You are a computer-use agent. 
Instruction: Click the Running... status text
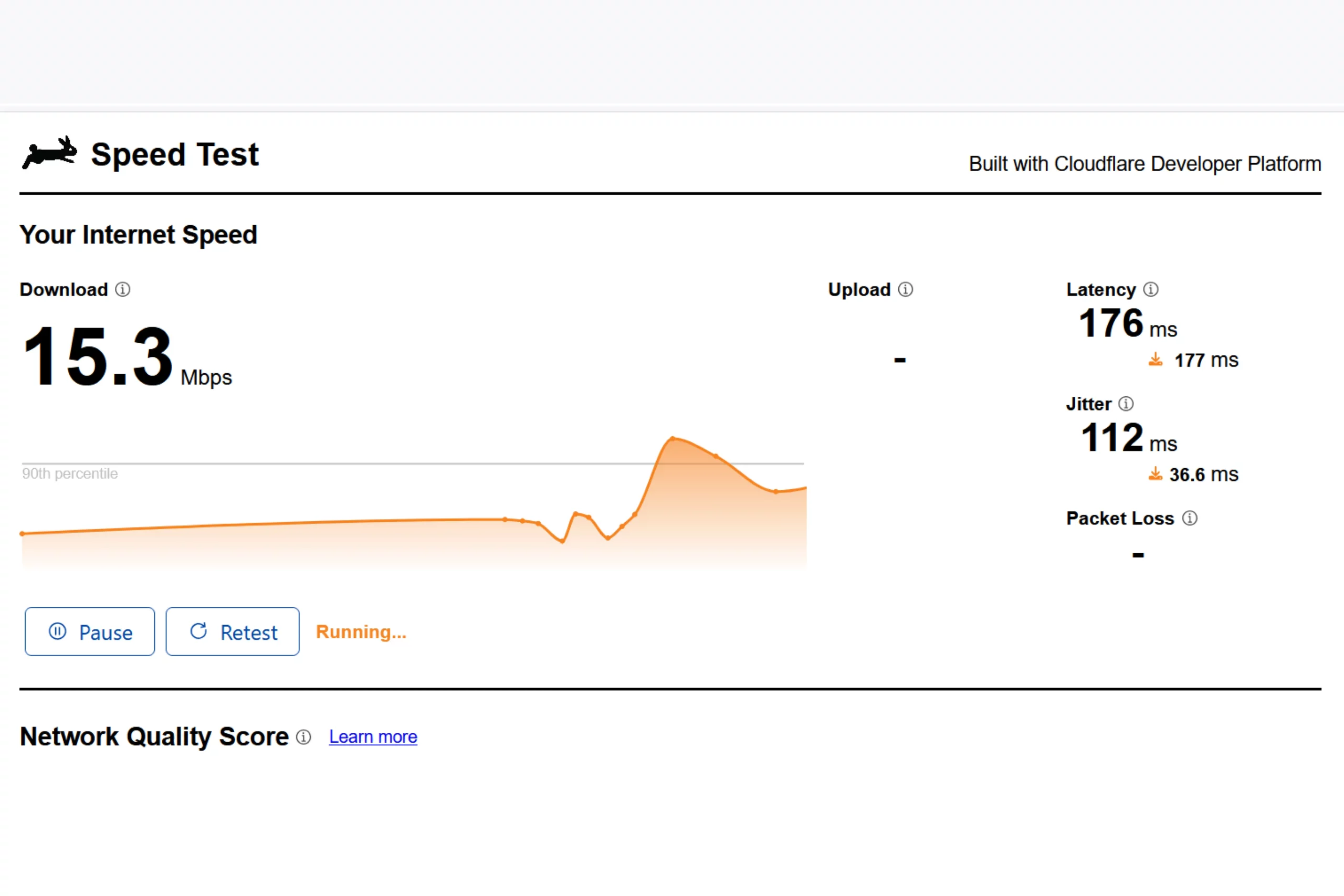click(x=361, y=632)
